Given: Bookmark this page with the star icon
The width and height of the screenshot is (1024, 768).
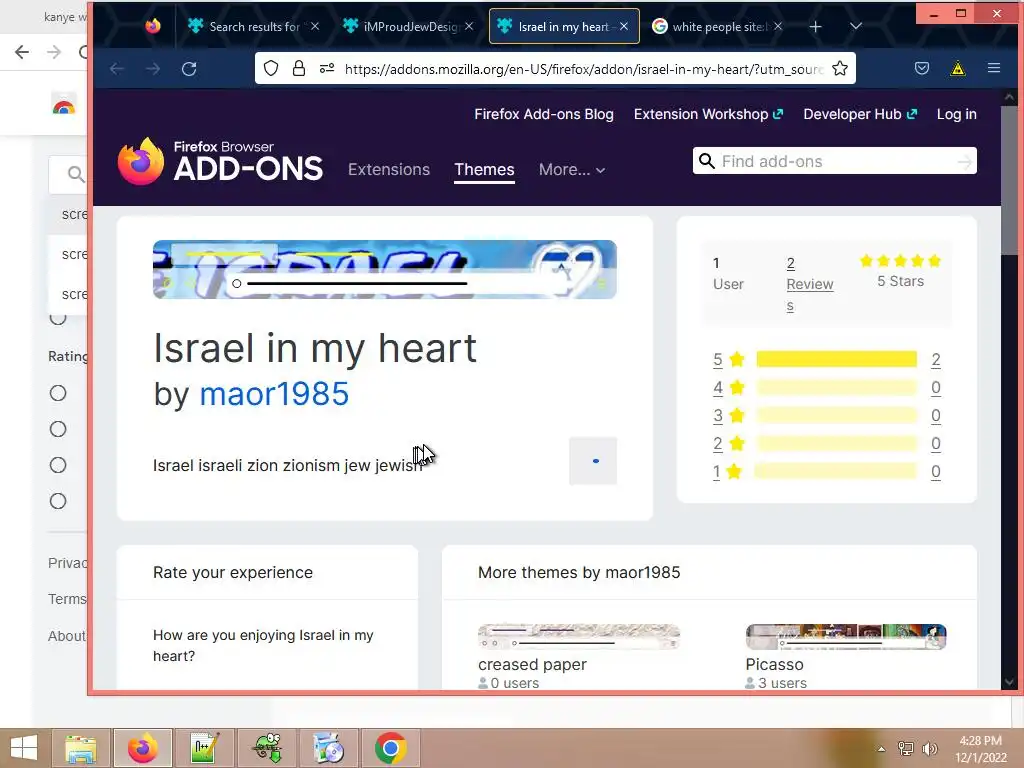Looking at the screenshot, I should (x=840, y=69).
